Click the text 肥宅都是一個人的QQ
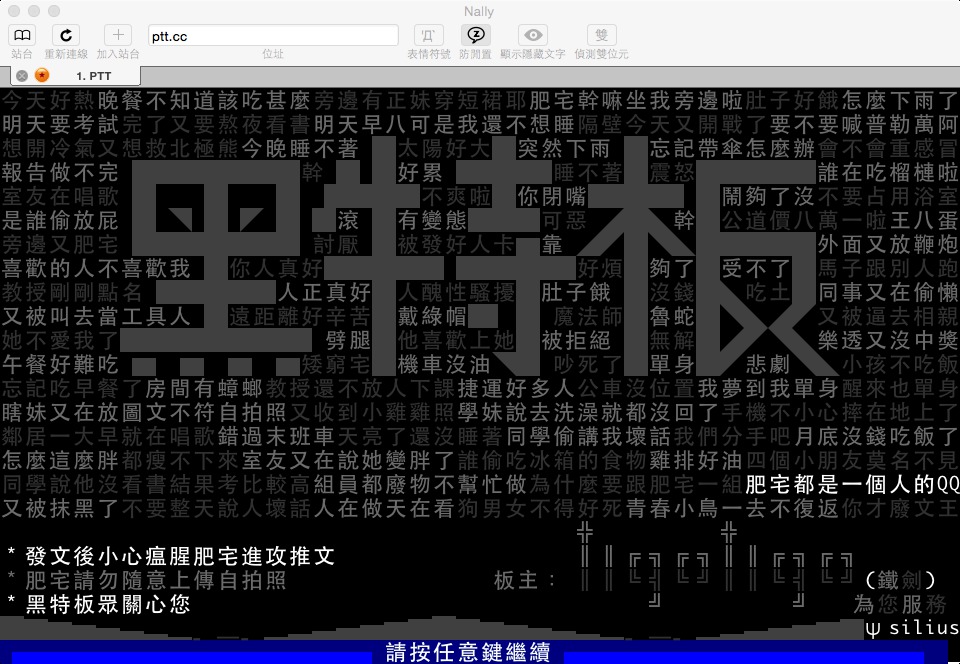The image size is (960, 664). click(x=852, y=485)
